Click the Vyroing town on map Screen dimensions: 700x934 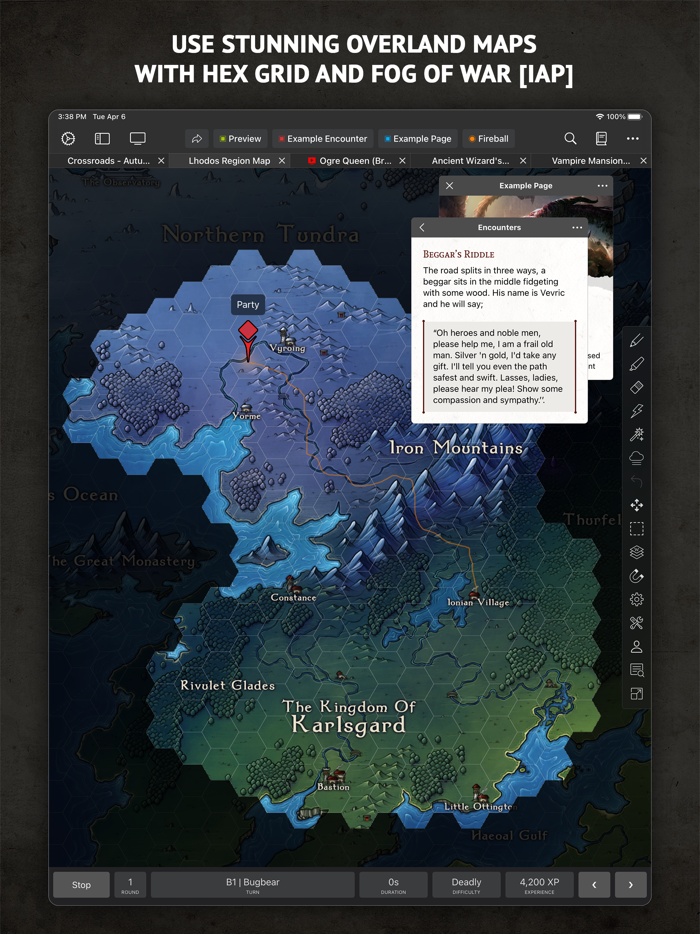[x=287, y=340]
